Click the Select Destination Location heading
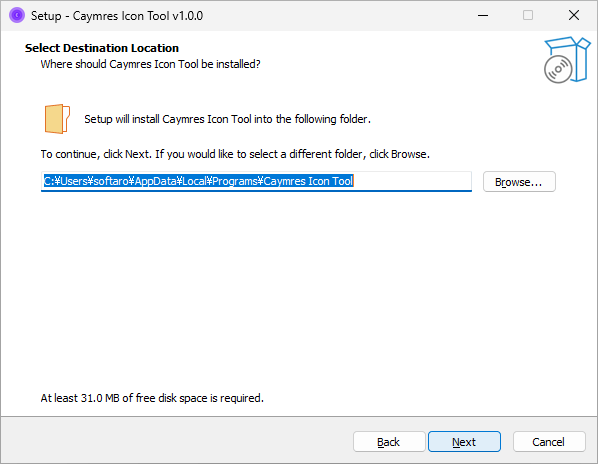The height and width of the screenshot is (464, 598). click(x=102, y=48)
